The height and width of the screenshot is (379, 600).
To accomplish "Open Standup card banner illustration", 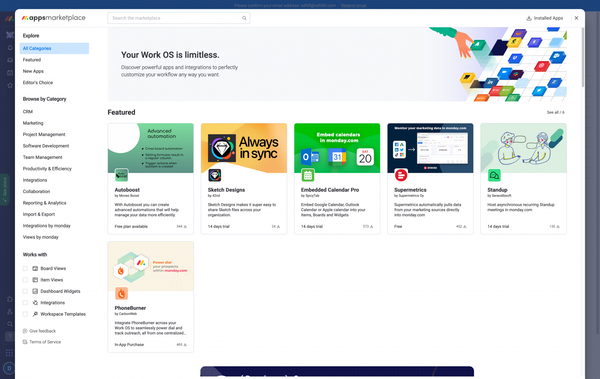I will [523, 148].
